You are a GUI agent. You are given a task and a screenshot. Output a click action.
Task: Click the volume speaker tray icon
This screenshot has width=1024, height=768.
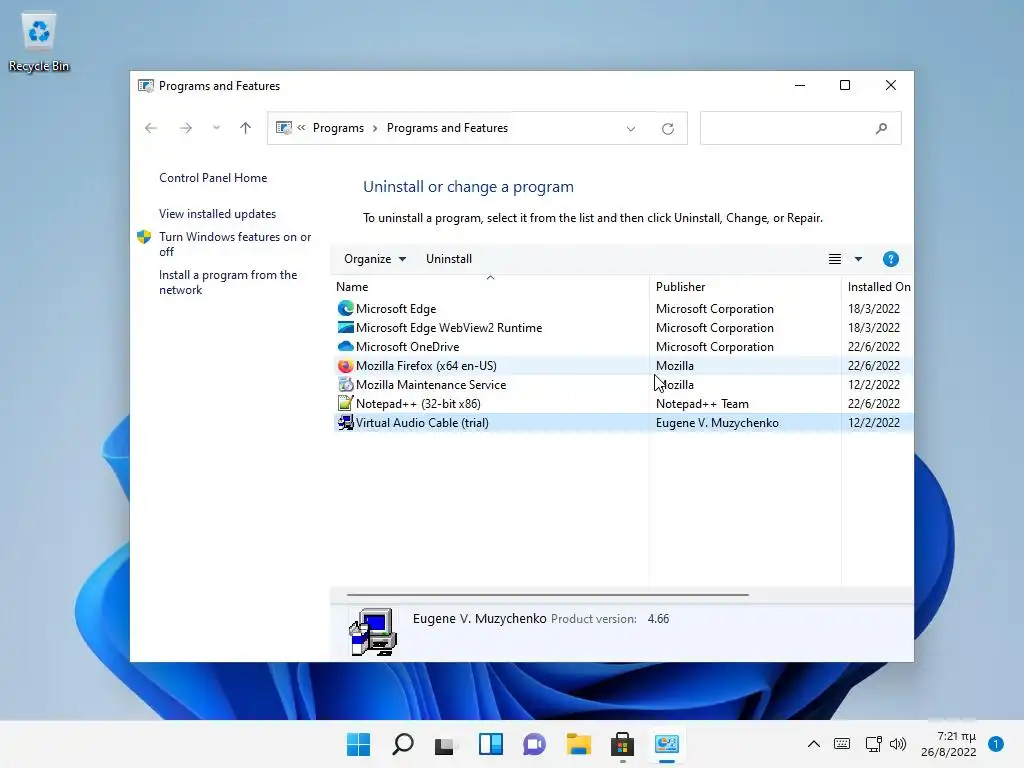(x=898, y=744)
